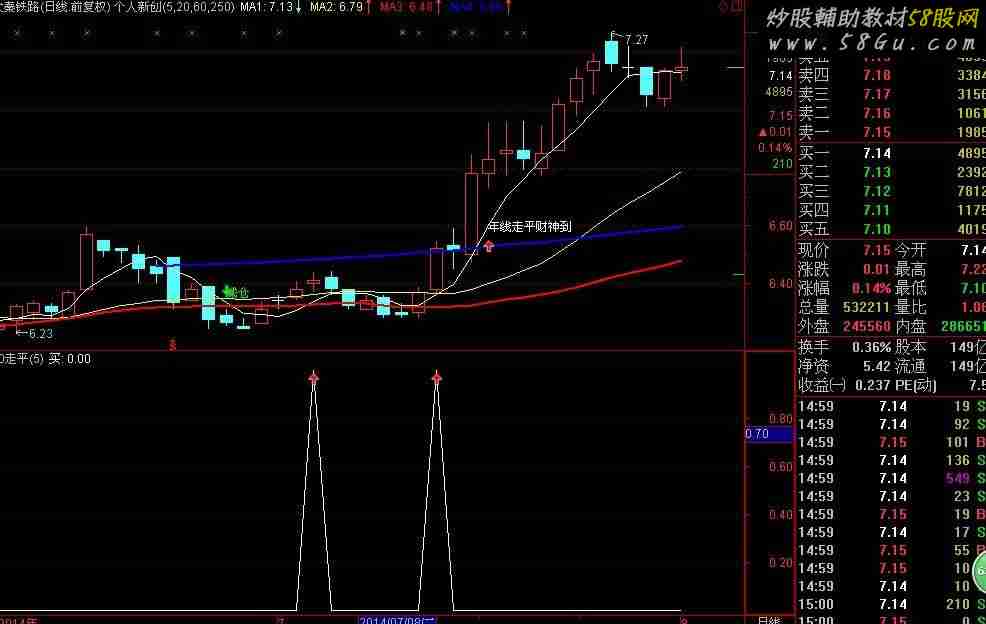Click the first red signal arrow in indicator panel
986x624 pixels.
[x=314, y=377]
